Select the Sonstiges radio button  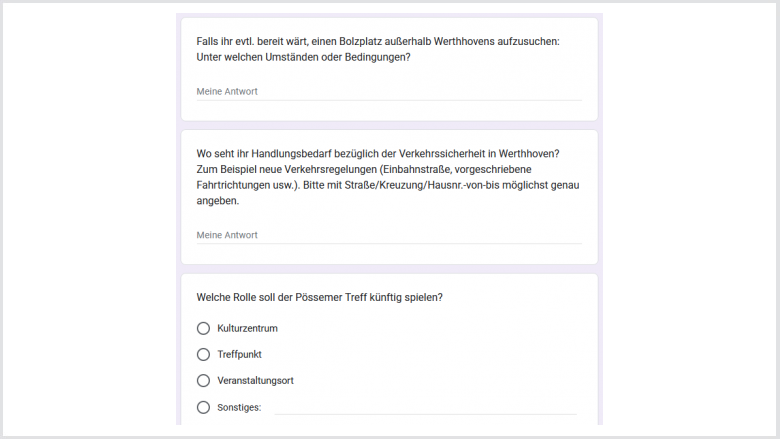coord(203,407)
